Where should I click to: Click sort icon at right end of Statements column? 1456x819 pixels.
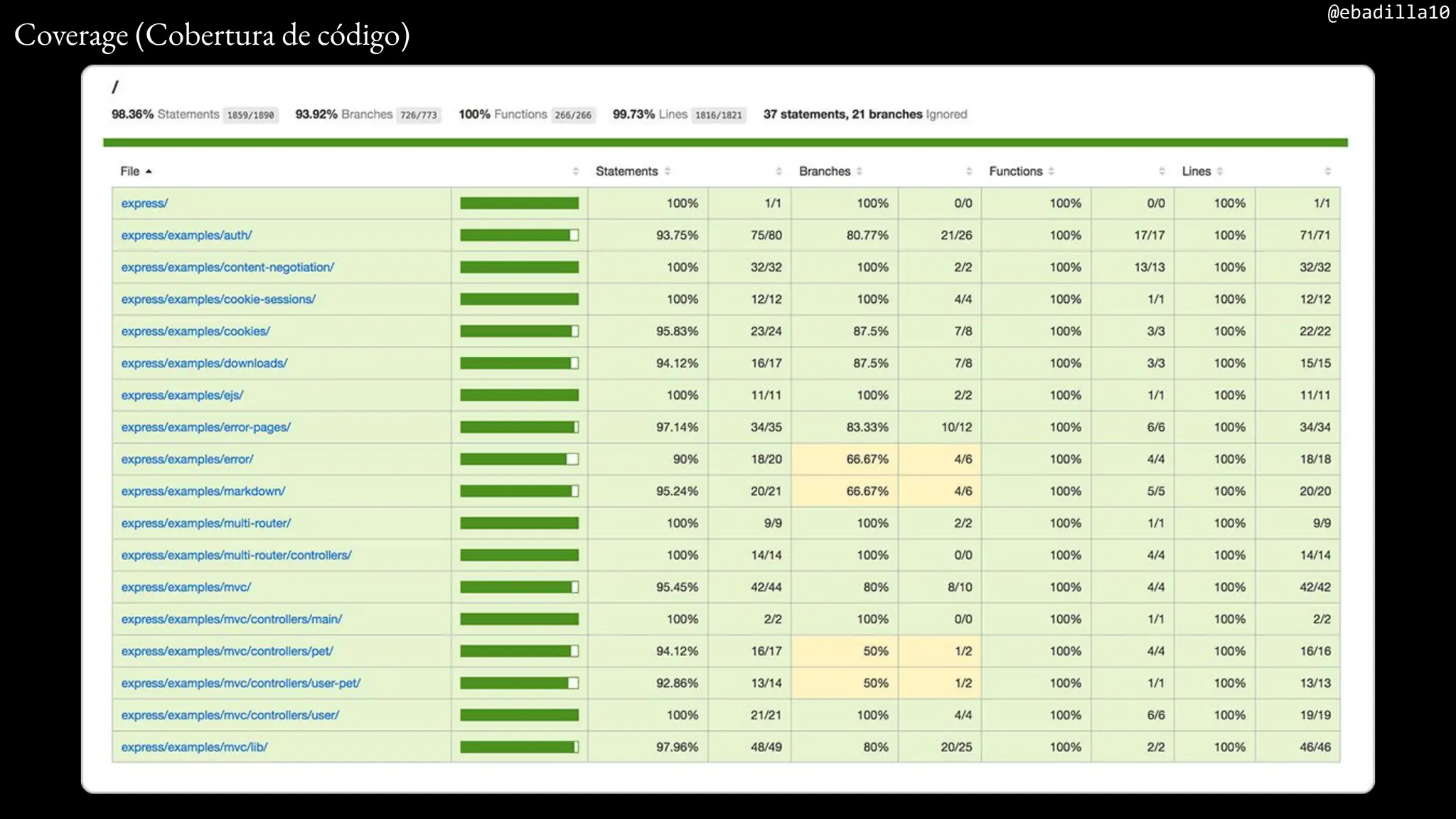(x=778, y=171)
